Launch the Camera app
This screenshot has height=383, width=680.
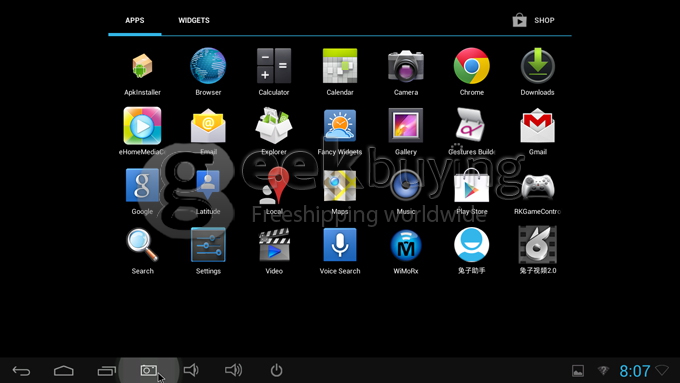pos(406,66)
